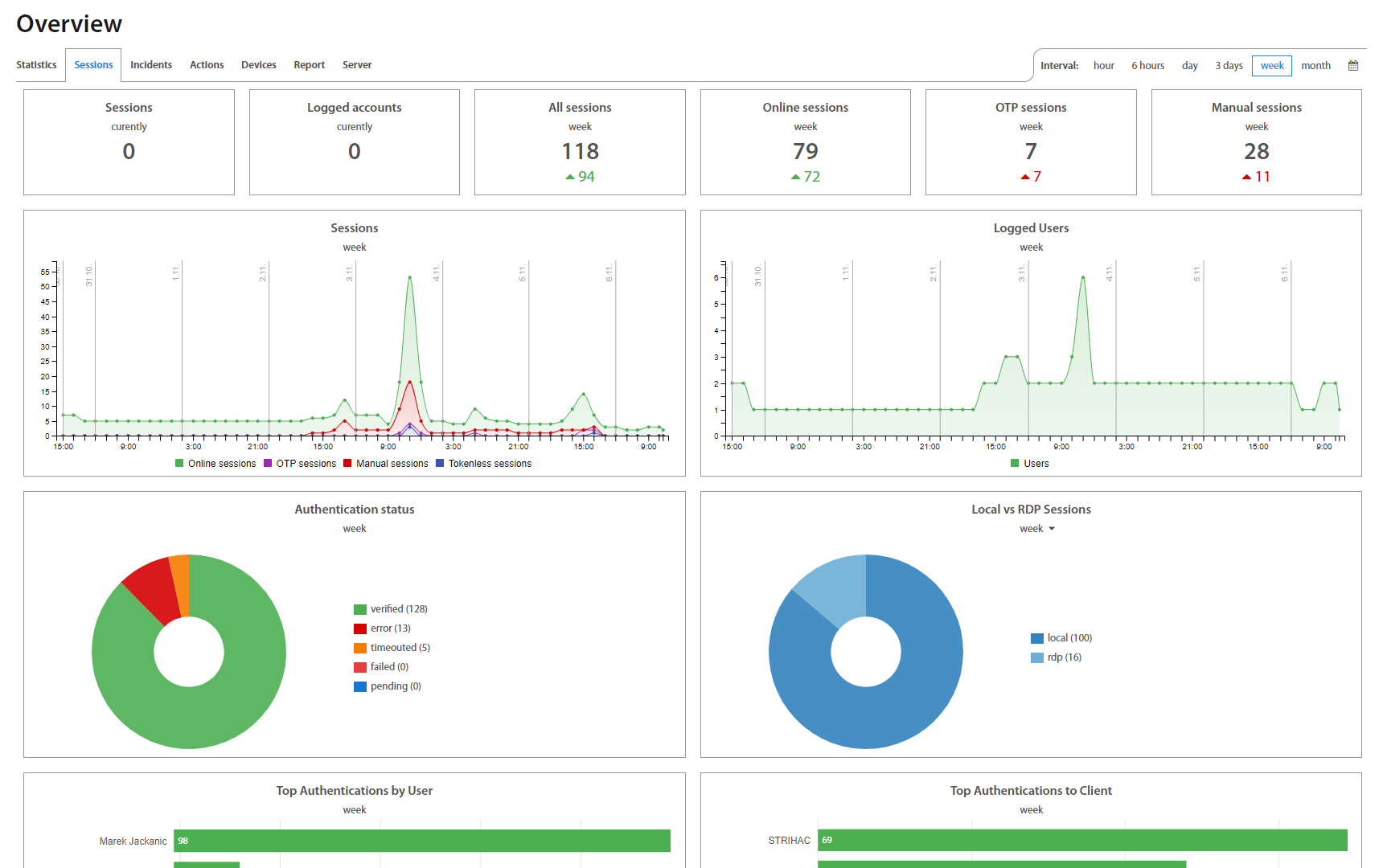Toggle Tokenless sessions legend series
1383x868 pixels.
[483, 464]
